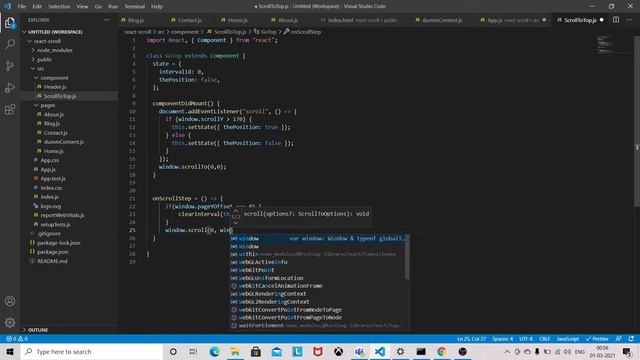Switch to the dummiContent.js editor tab

pyautogui.click(x=442, y=20)
